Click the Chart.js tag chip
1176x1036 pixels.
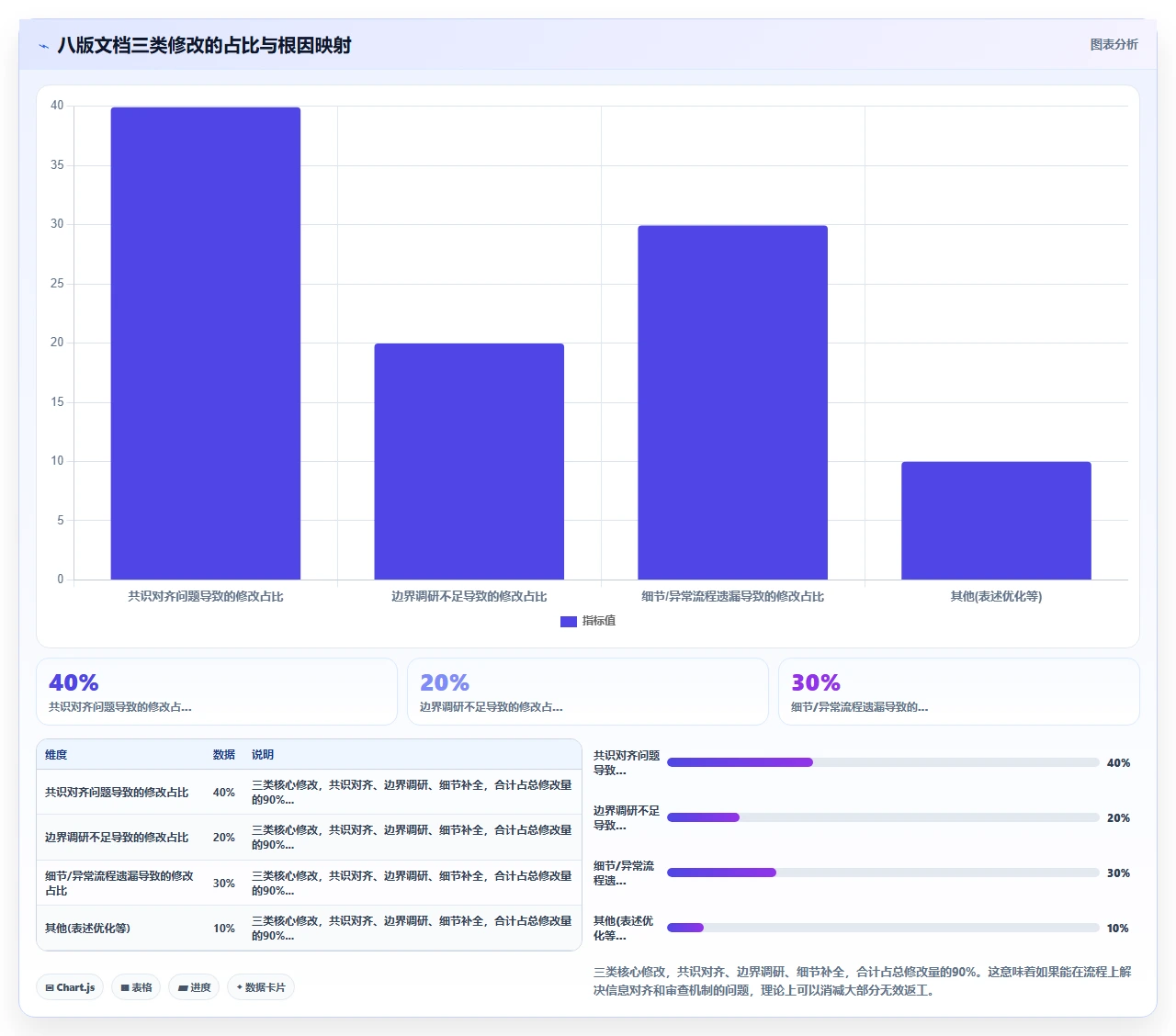pyautogui.click(x=70, y=987)
